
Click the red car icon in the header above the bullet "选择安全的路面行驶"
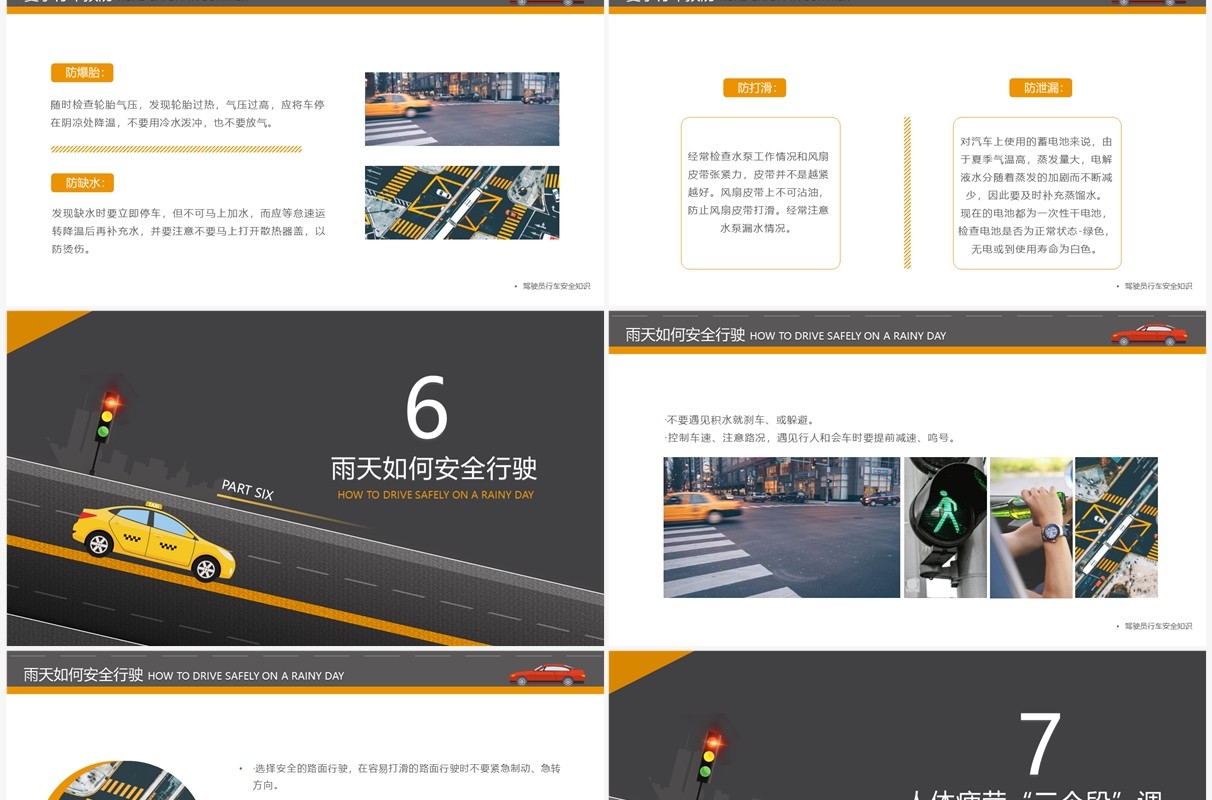click(x=547, y=675)
